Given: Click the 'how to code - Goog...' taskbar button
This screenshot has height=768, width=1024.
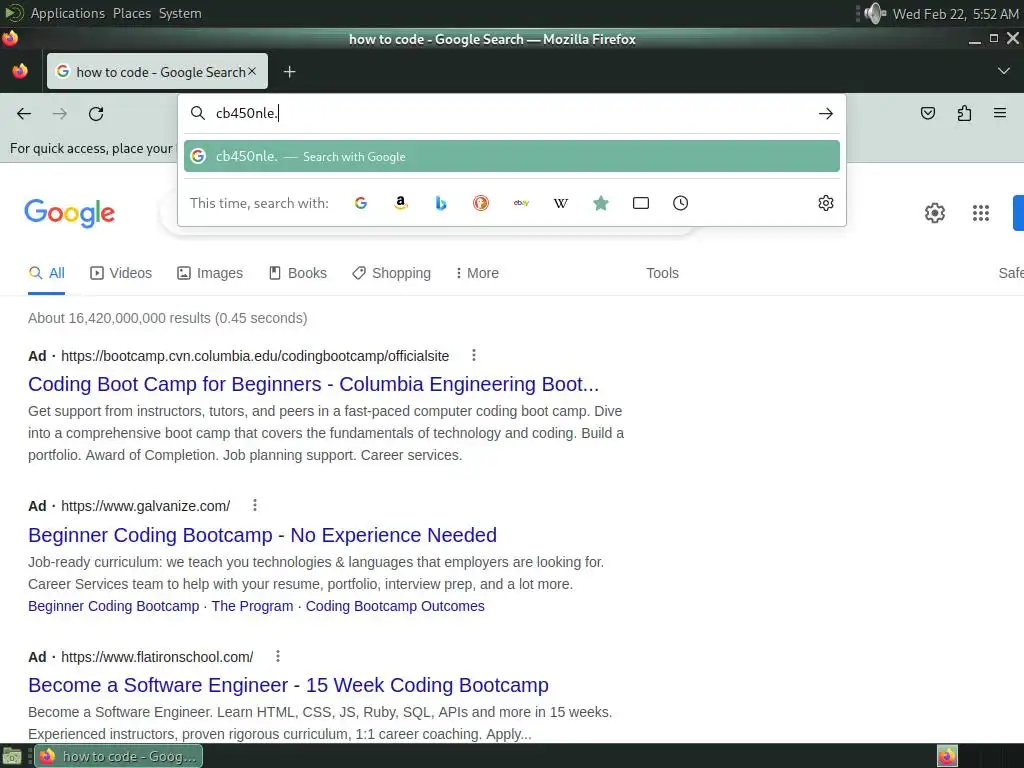Looking at the screenshot, I should click(x=118, y=756).
